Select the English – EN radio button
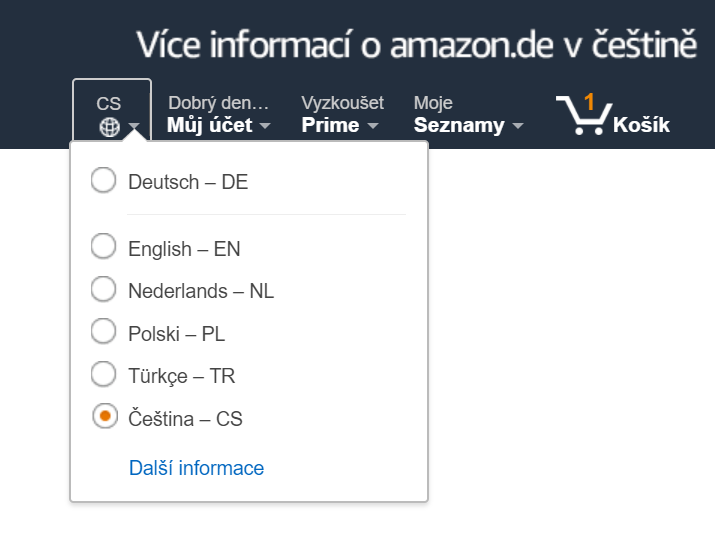 click(x=104, y=246)
